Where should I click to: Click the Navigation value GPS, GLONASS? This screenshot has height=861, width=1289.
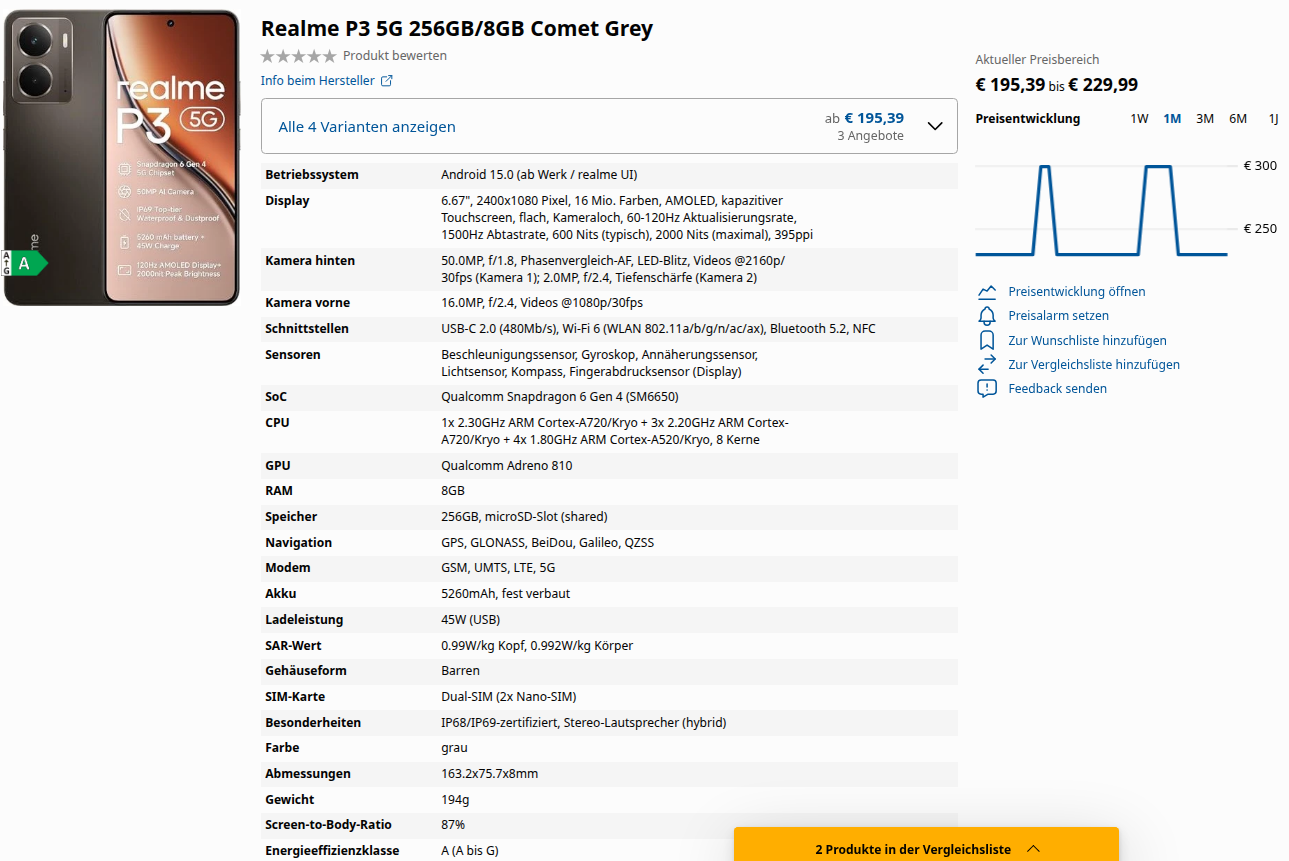[548, 543]
